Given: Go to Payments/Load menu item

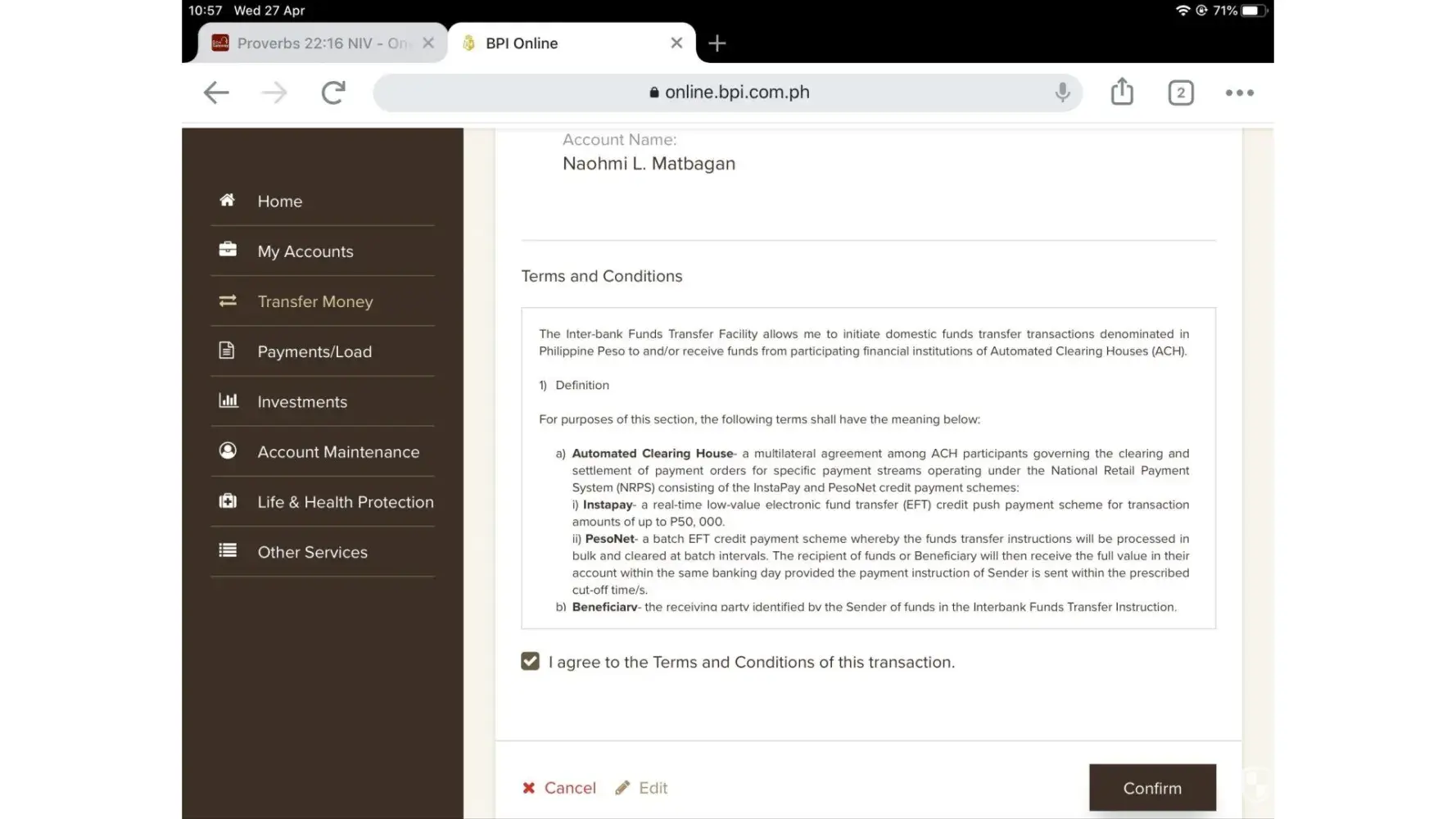Looking at the screenshot, I should 314,351.
